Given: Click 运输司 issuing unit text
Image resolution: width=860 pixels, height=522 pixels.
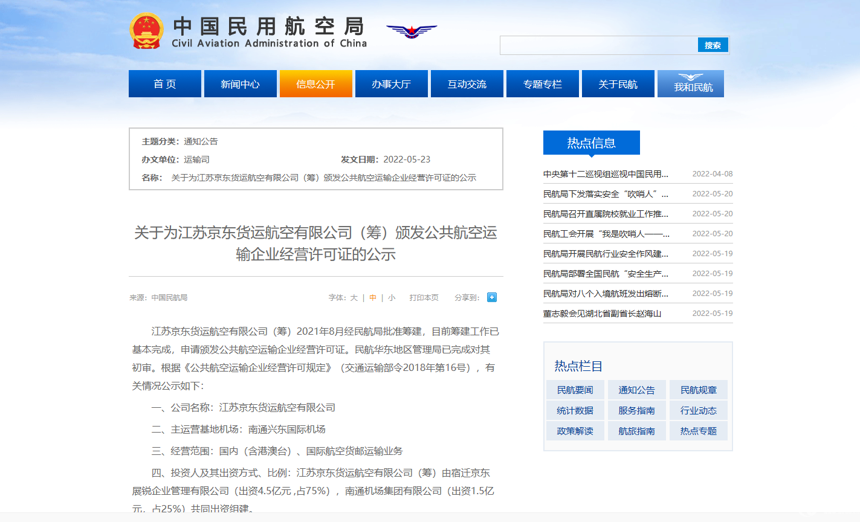Looking at the screenshot, I should pyautogui.click(x=196, y=160).
